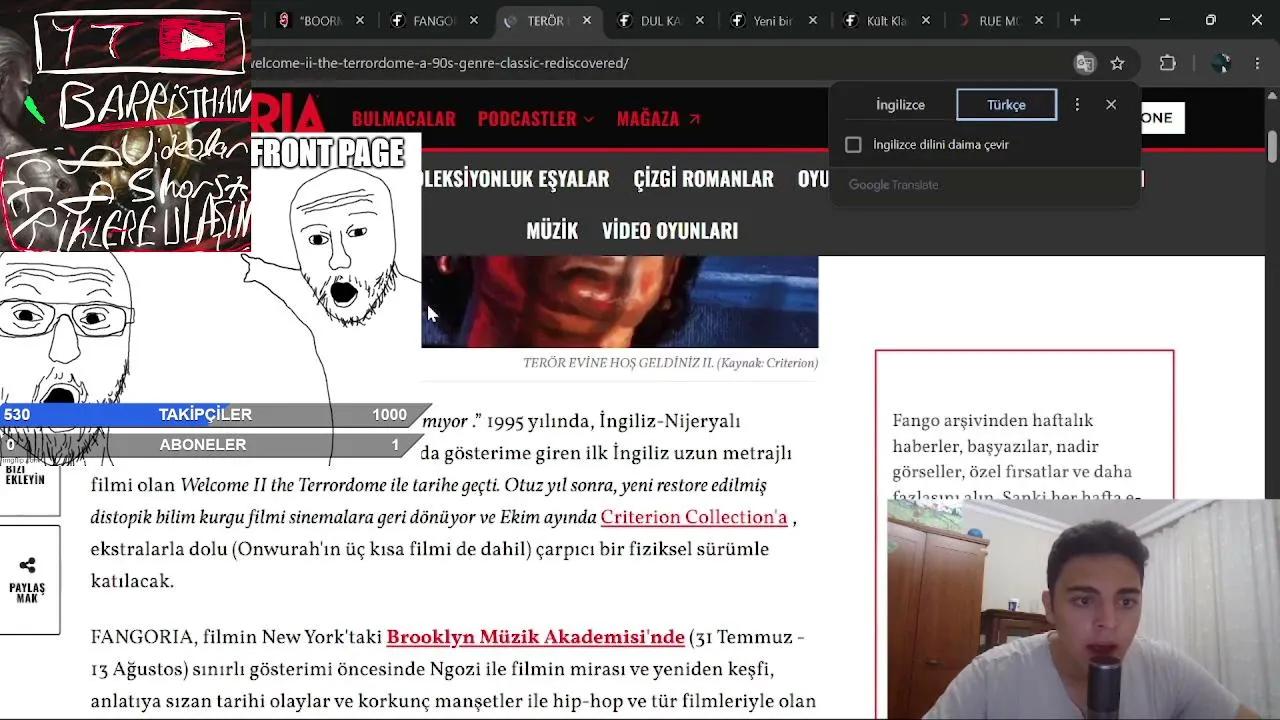Switch to the RUE MO browser tab
The image size is (1280, 720).
999,20
